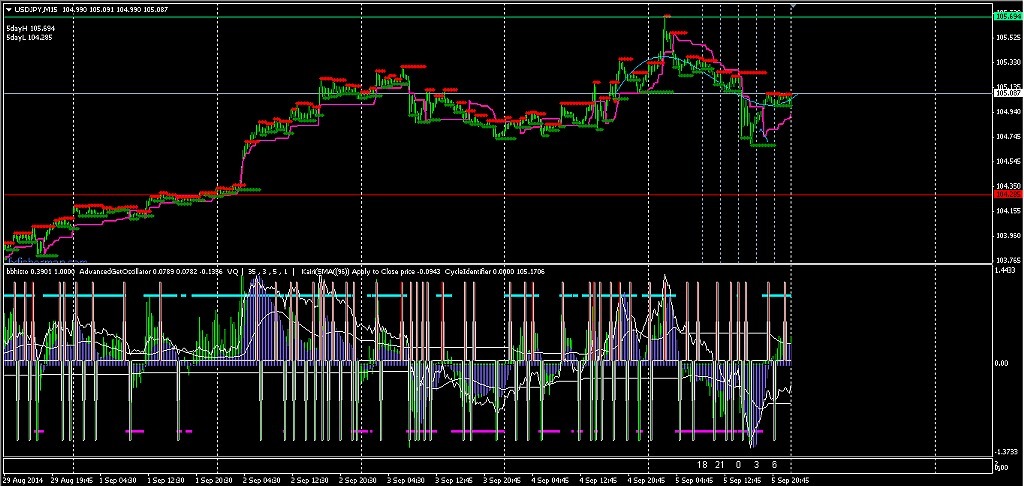Image resolution: width=1024 pixels, height=486 pixels.
Task: Select the 5dayL 104.285 label
Action: coord(30,38)
